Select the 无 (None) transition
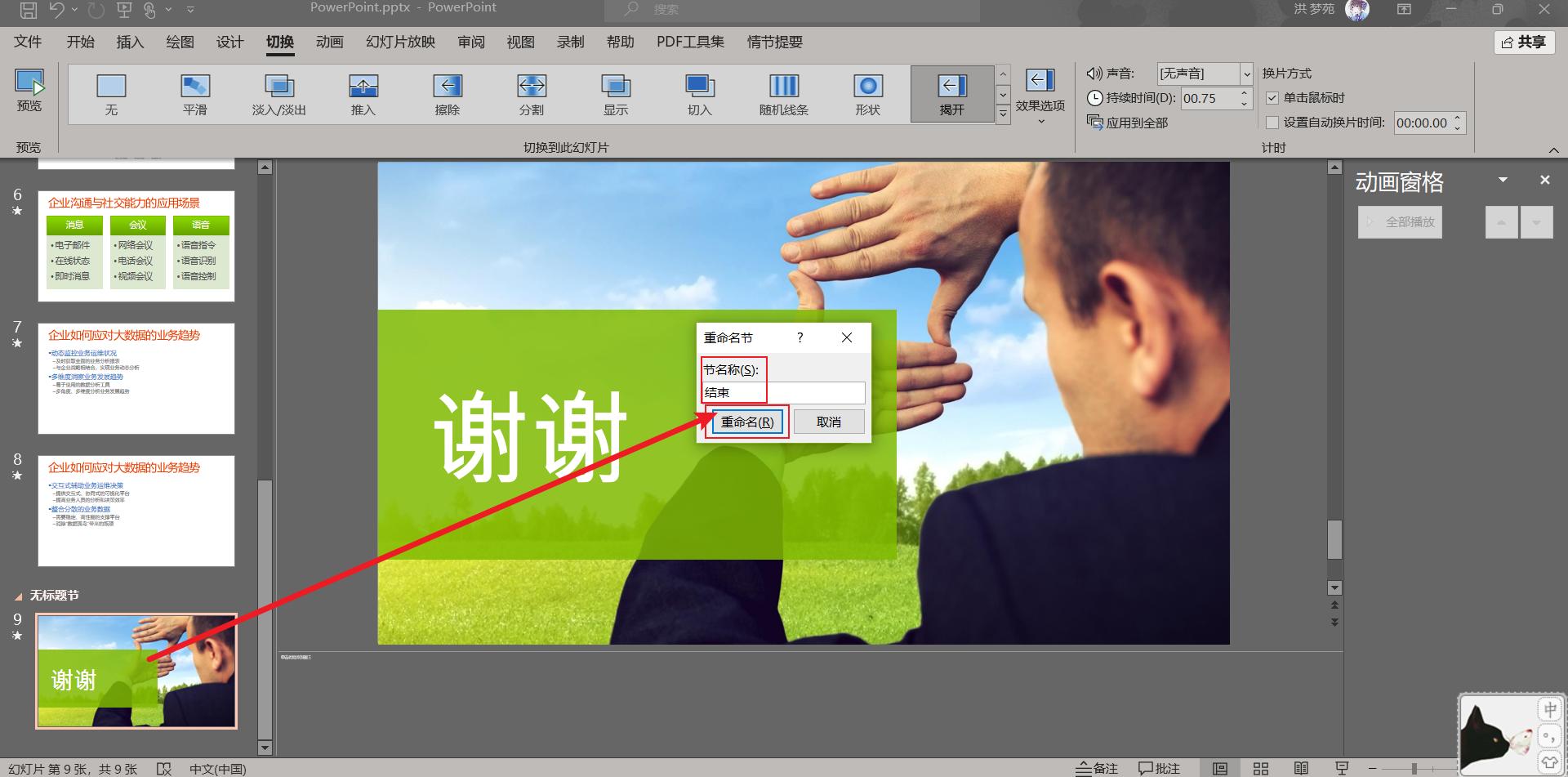 (x=111, y=94)
